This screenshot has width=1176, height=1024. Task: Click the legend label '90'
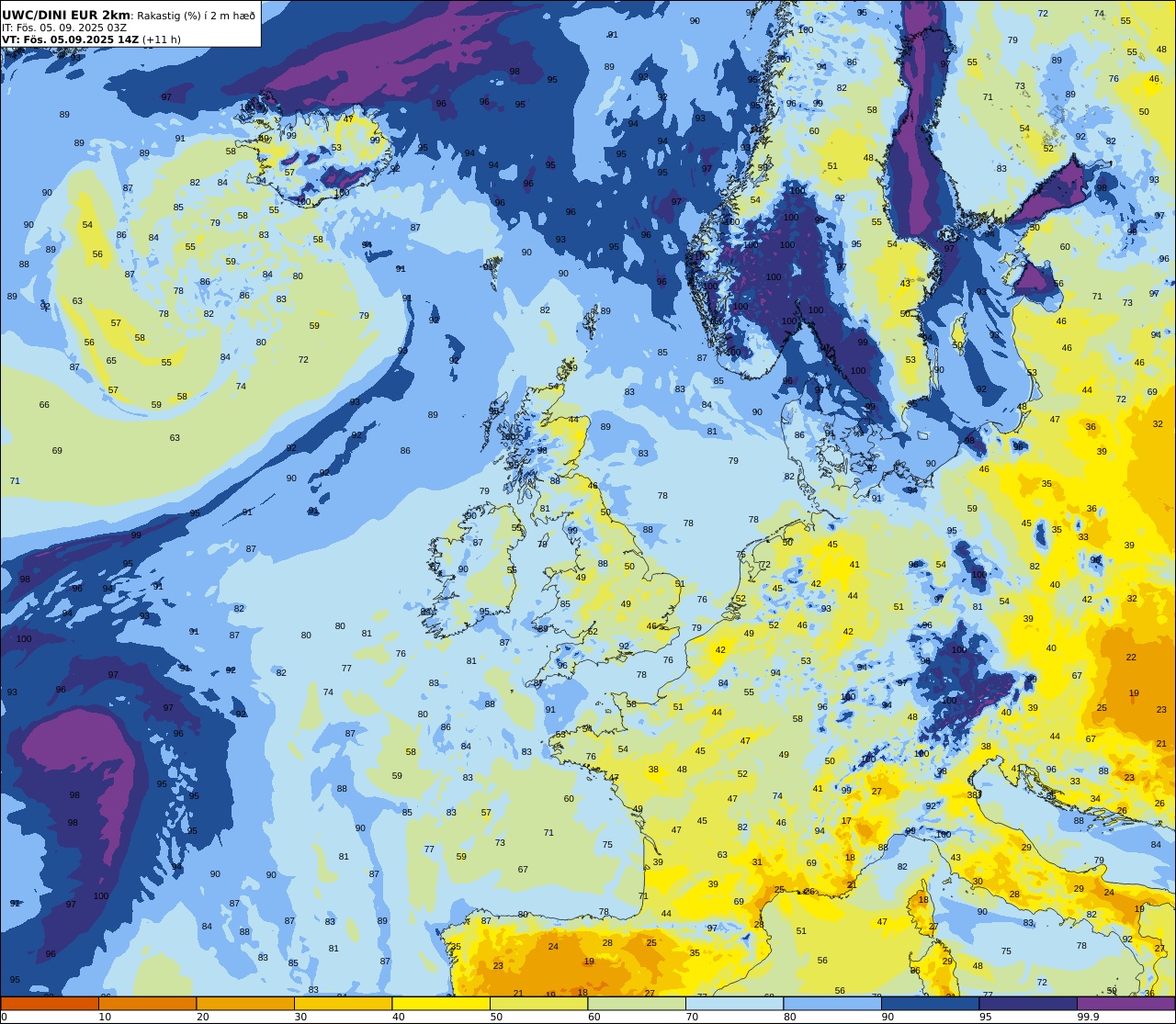(888, 1017)
